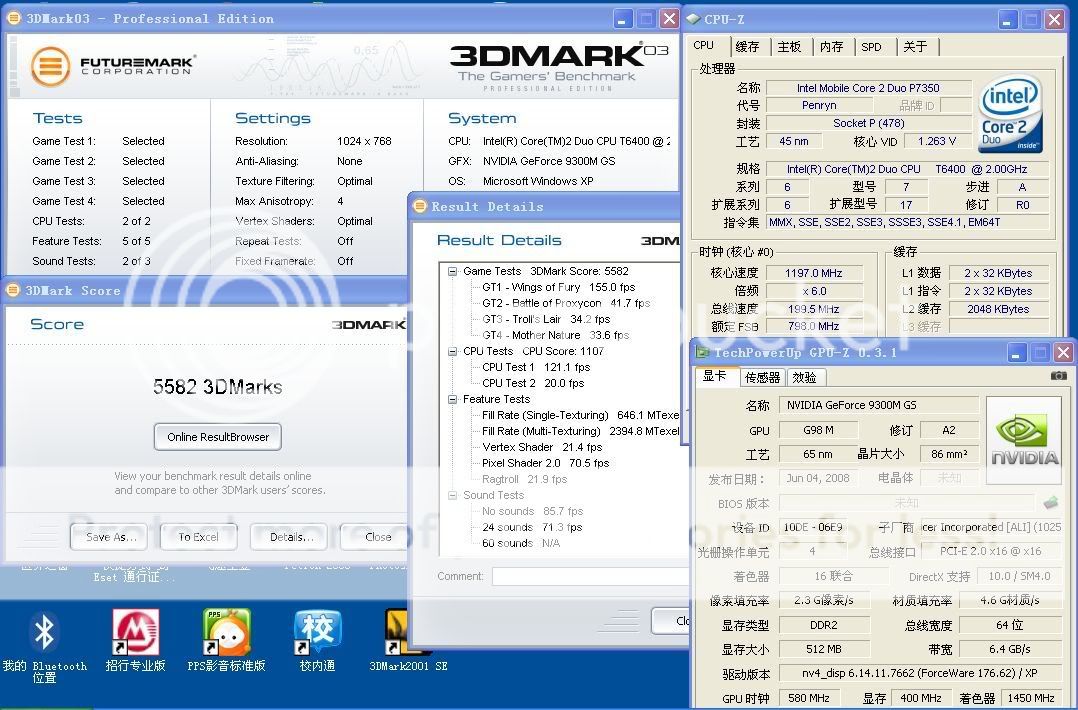Select Fill Rate (Multi-Texturing) row
1078x710 pixels.
[x=580, y=432]
